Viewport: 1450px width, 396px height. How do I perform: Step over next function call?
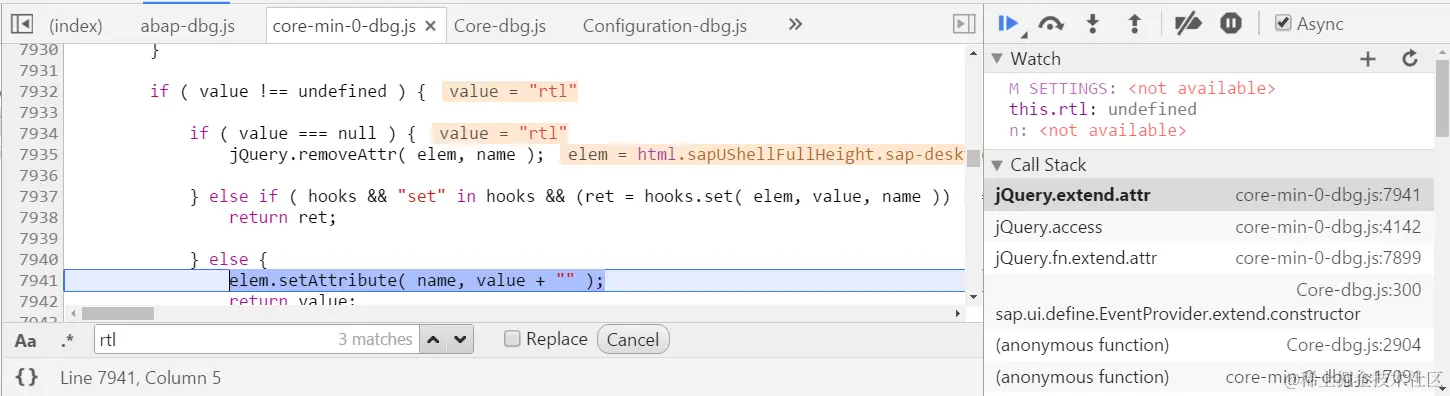pyautogui.click(x=1050, y=23)
